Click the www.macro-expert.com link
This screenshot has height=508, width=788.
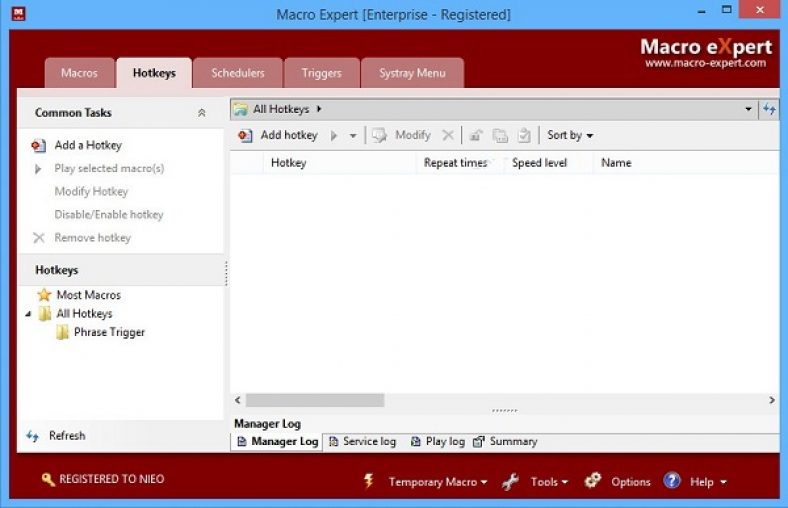coord(706,63)
